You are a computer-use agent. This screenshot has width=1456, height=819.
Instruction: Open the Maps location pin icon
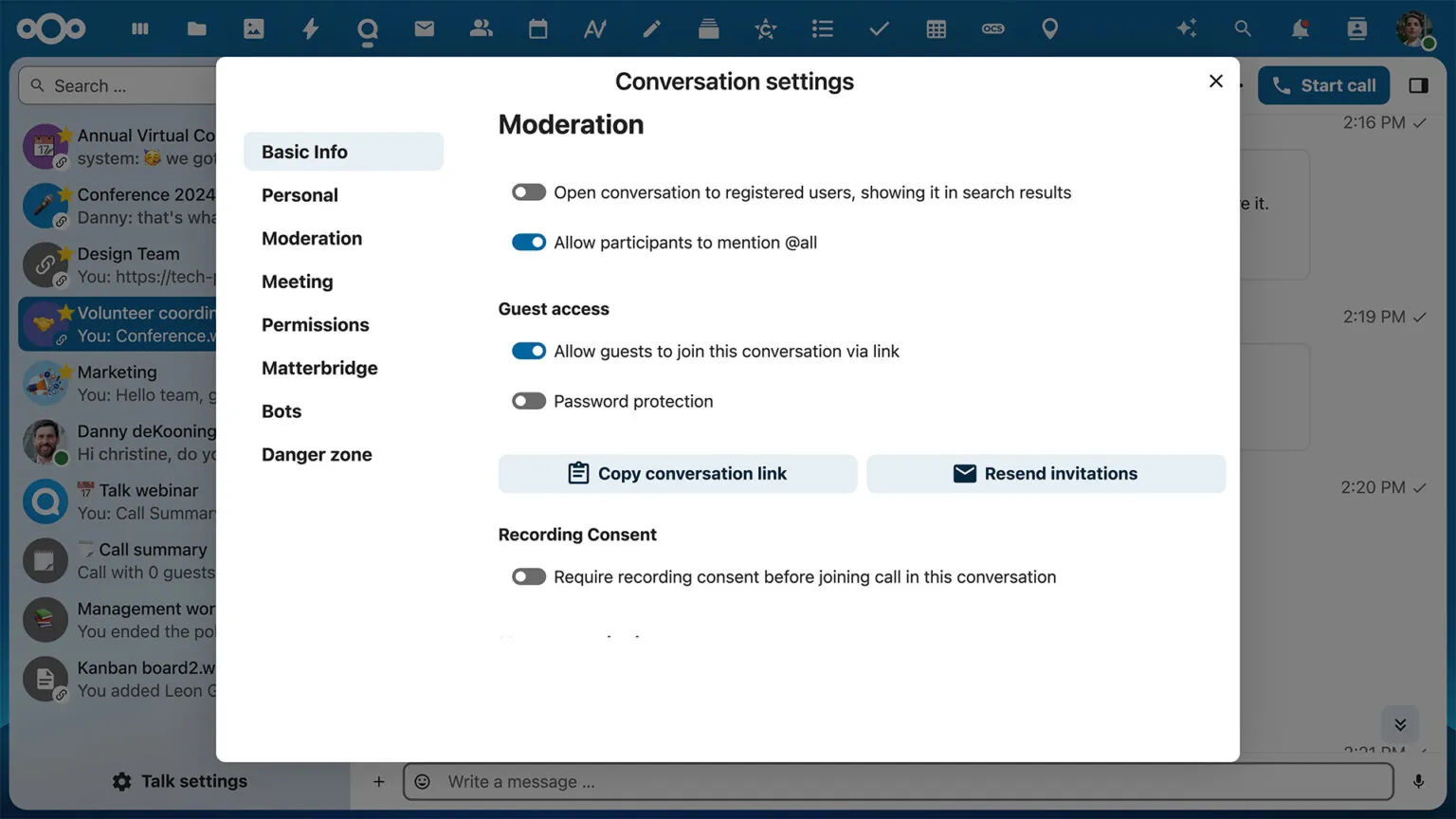click(x=1049, y=28)
